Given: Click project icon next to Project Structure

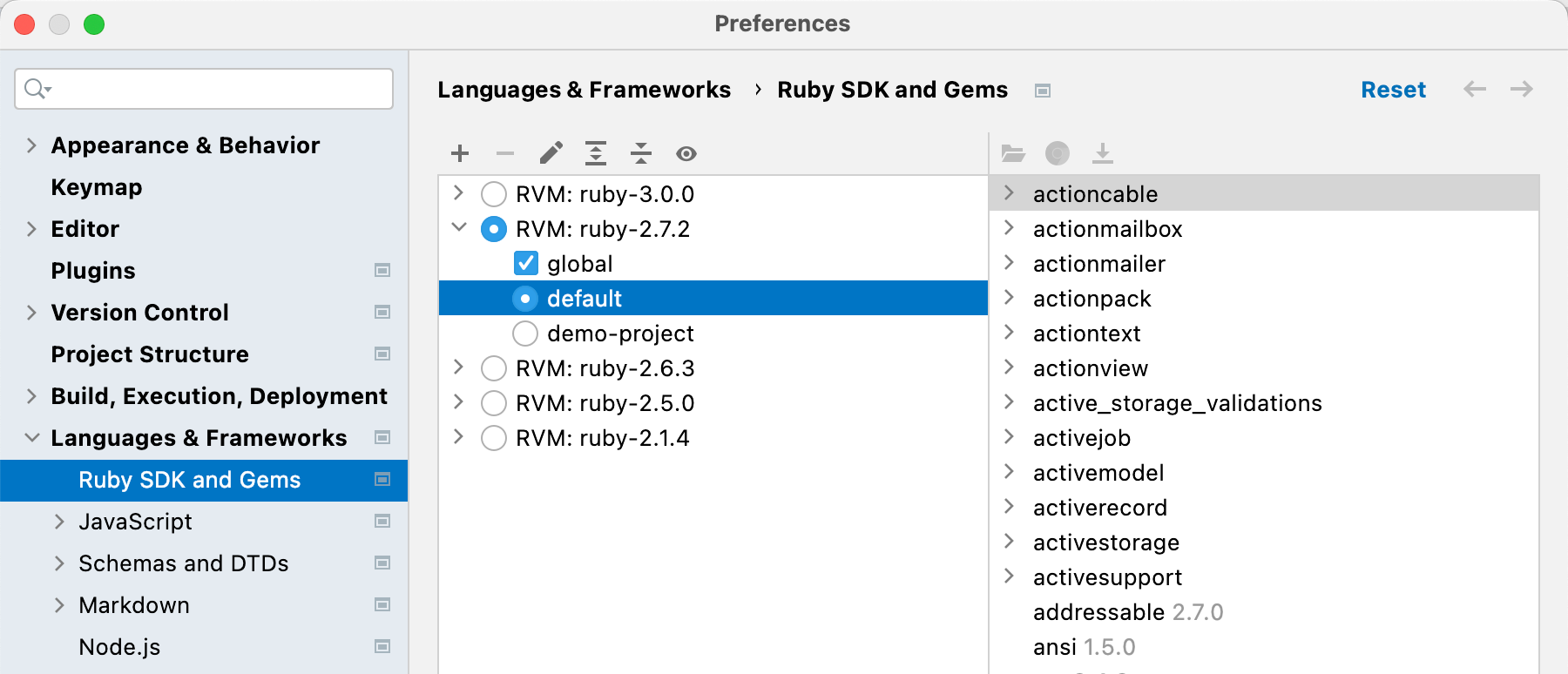Looking at the screenshot, I should tap(382, 354).
